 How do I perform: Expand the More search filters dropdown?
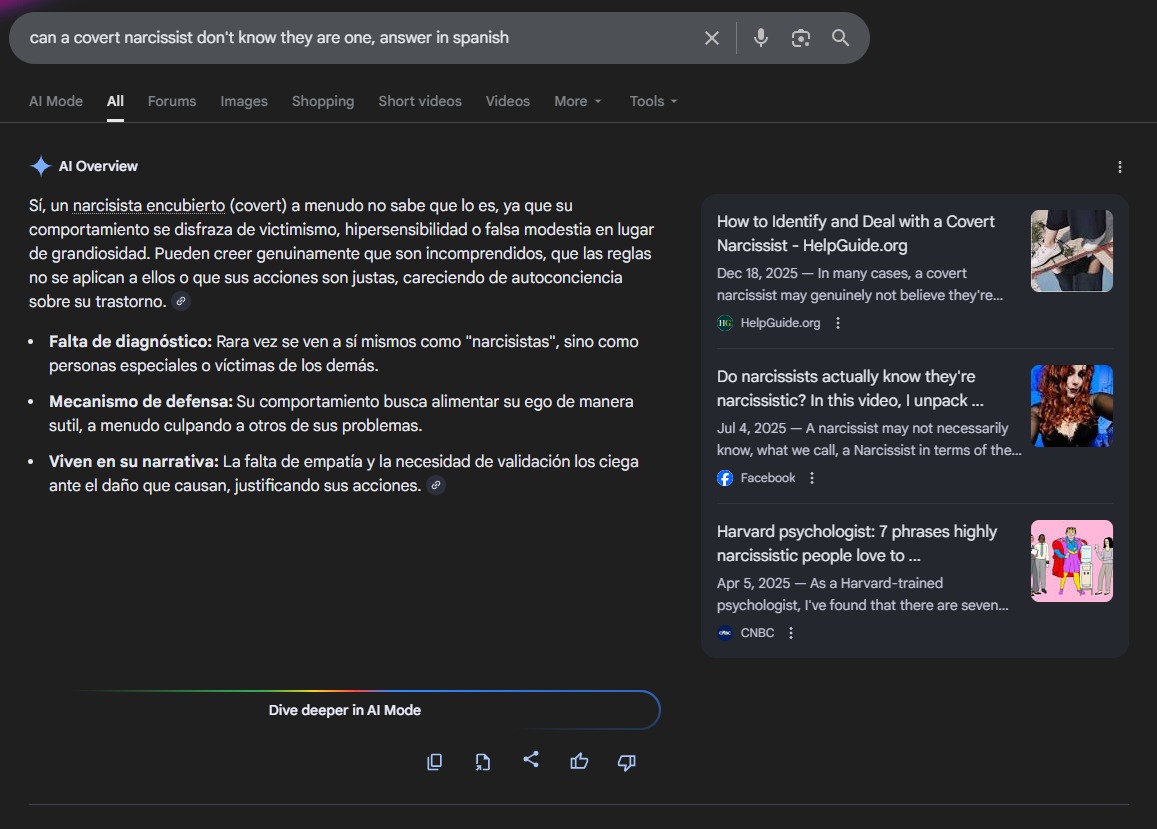coord(577,101)
